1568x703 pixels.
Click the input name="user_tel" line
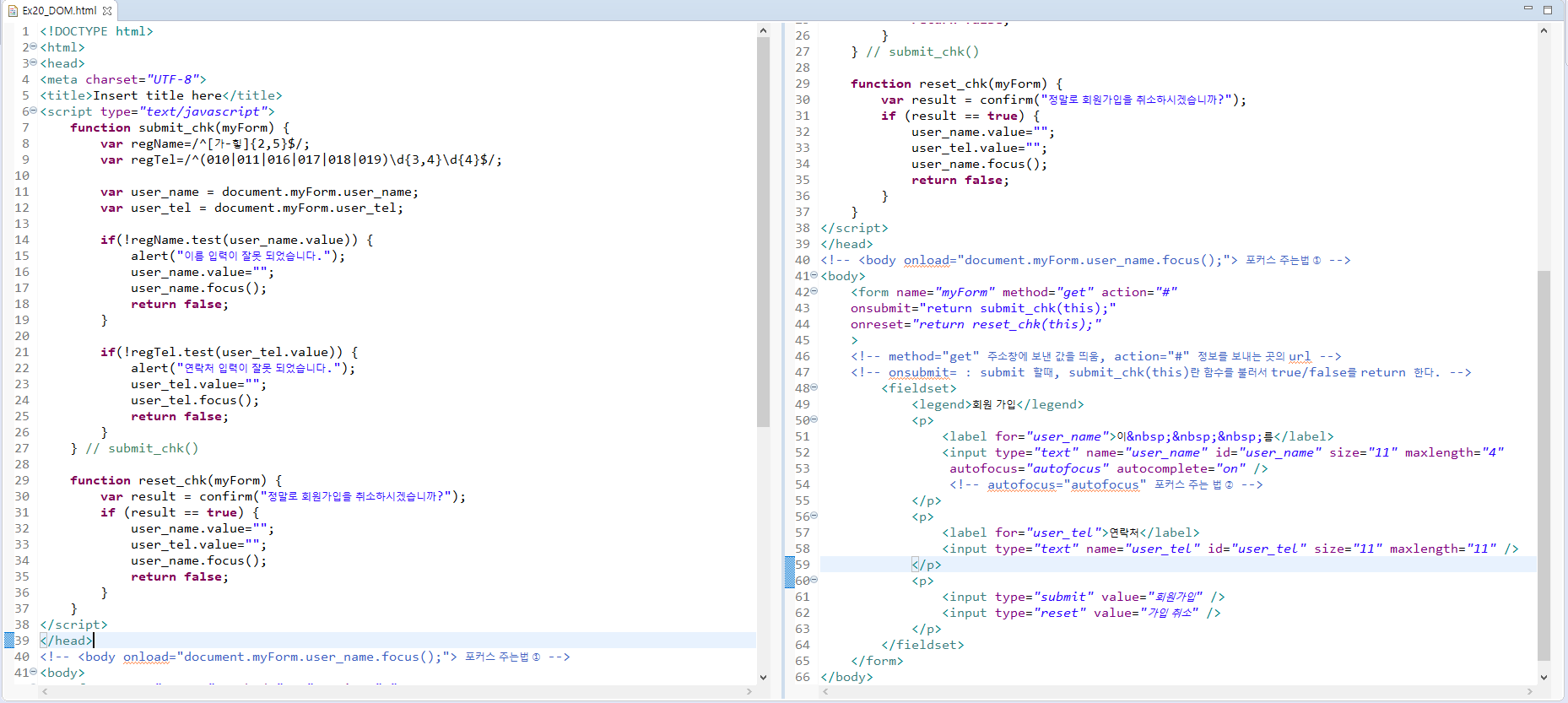(x=1230, y=549)
